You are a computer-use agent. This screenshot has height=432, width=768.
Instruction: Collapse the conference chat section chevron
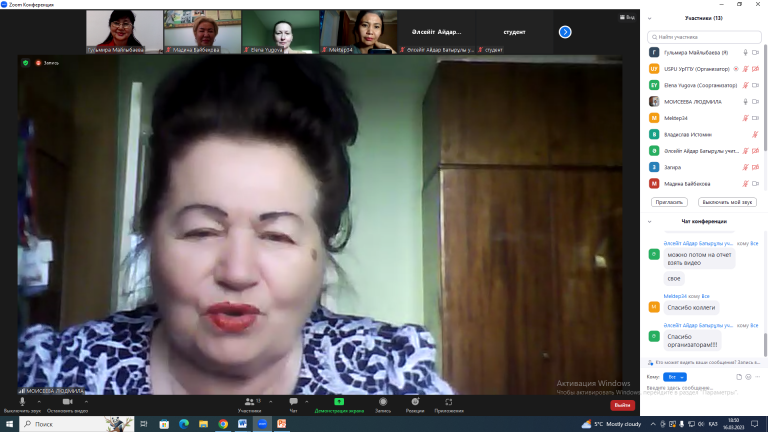[651, 221]
